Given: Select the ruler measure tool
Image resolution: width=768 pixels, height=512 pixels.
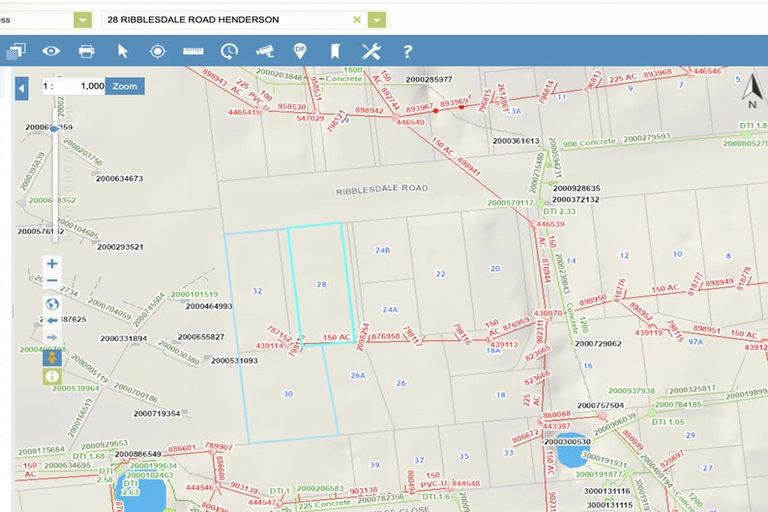Looking at the screenshot, I should (x=193, y=51).
